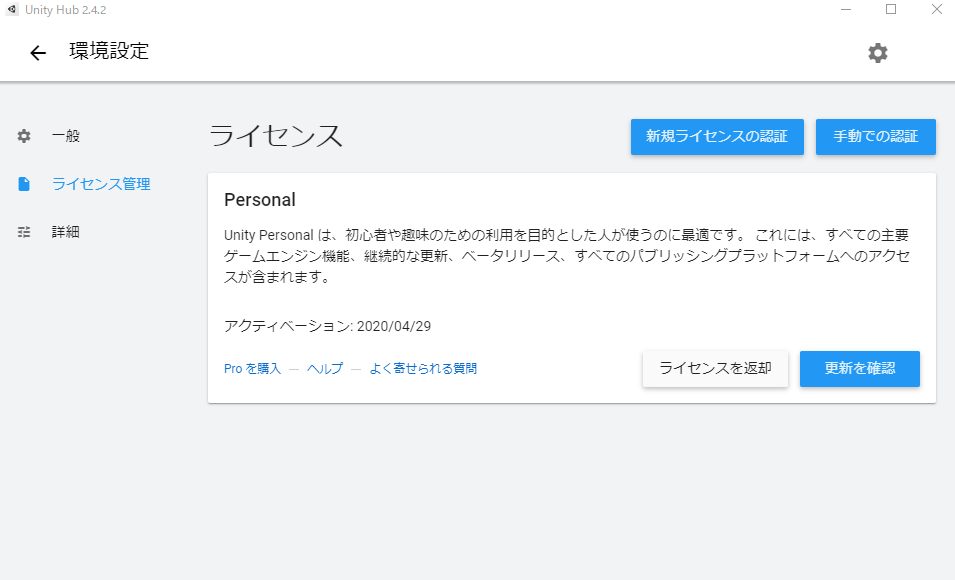Open the よく寄せられる質問 link
The image size is (955, 580).
tap(423, 369)
